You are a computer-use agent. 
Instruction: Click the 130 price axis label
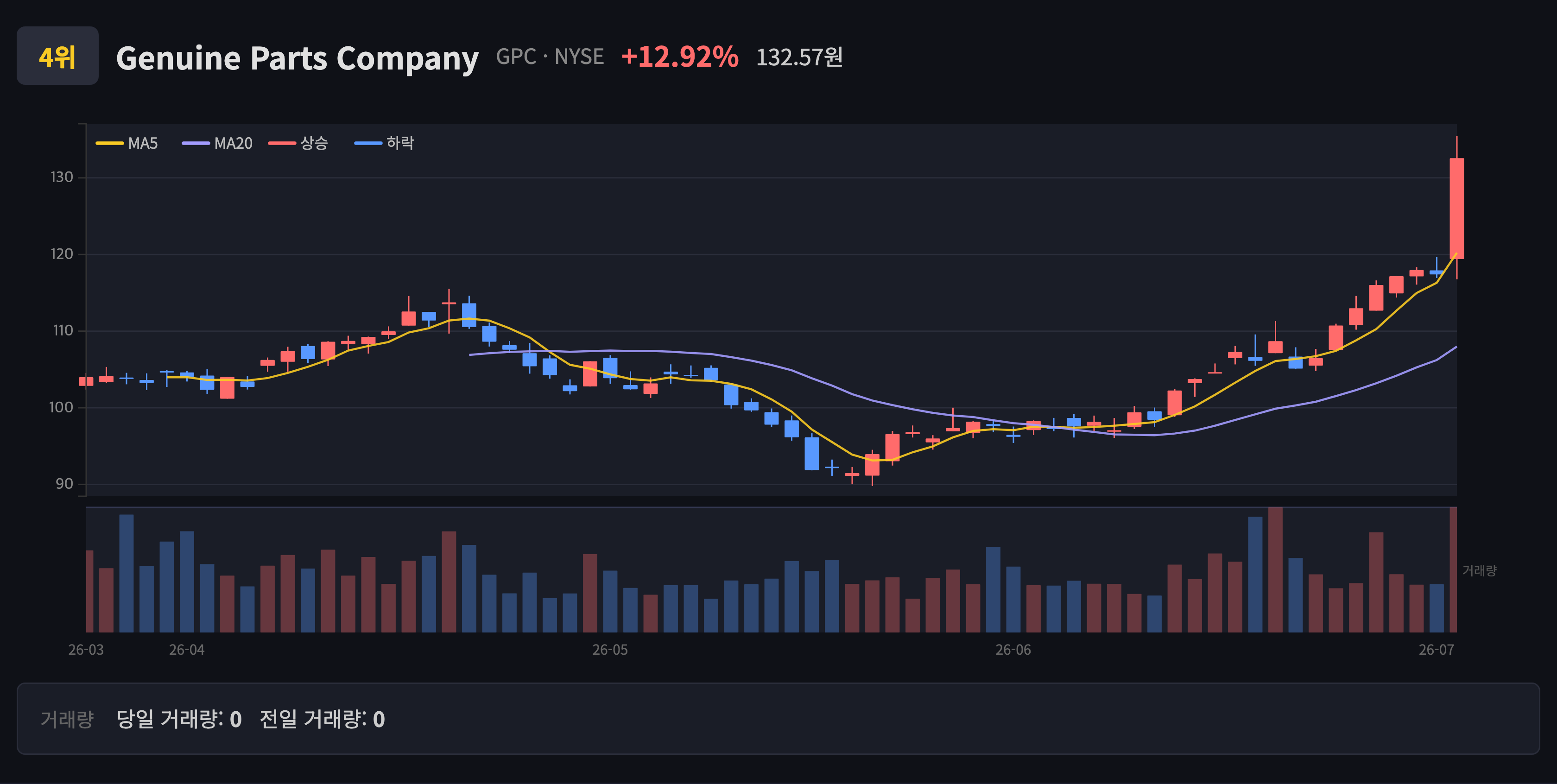point(62,177)
